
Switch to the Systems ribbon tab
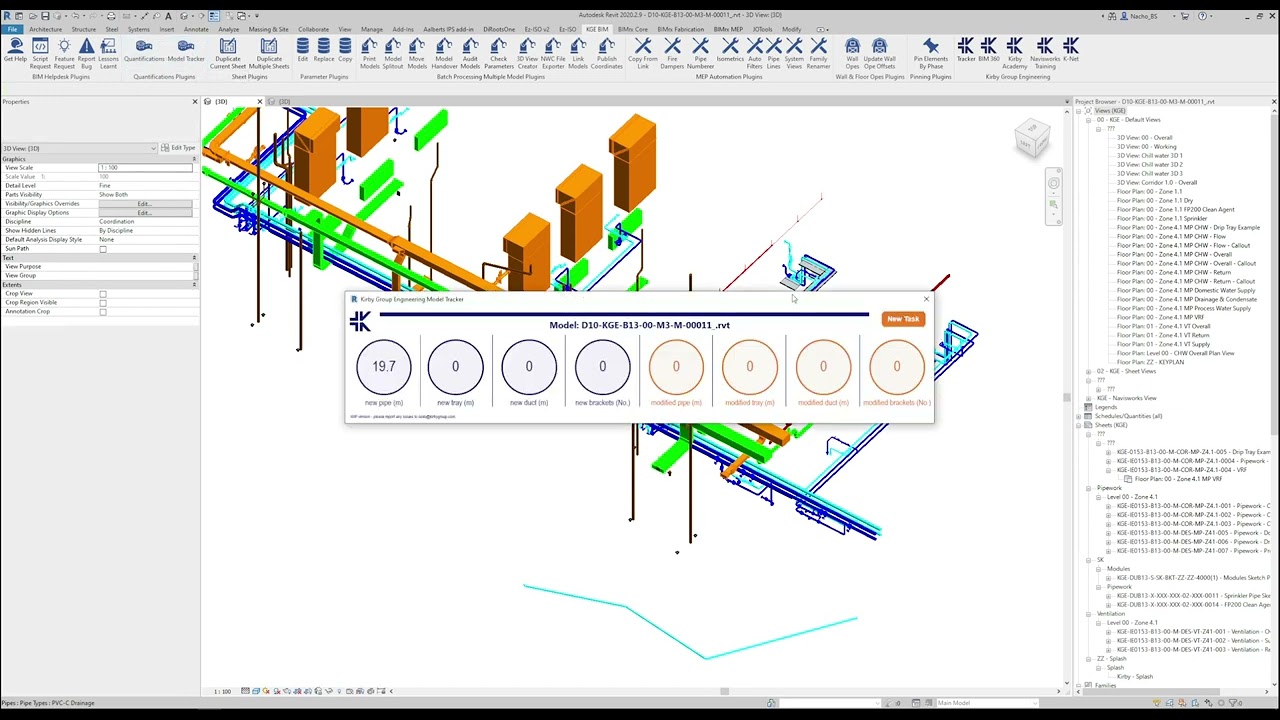(x=139, y=29)
